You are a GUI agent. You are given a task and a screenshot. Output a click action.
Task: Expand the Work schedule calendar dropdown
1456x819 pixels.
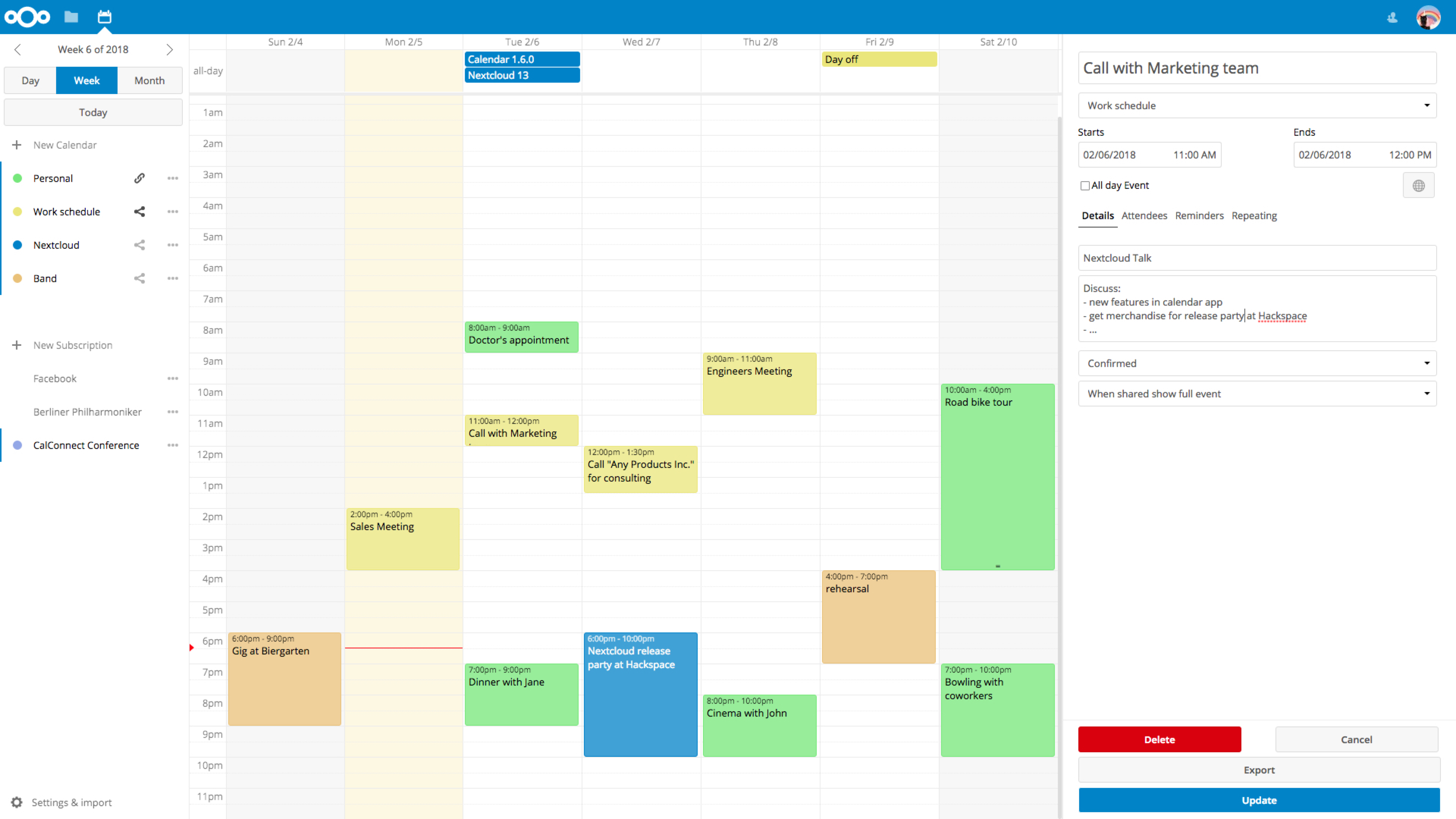[x=1427, y=105]
